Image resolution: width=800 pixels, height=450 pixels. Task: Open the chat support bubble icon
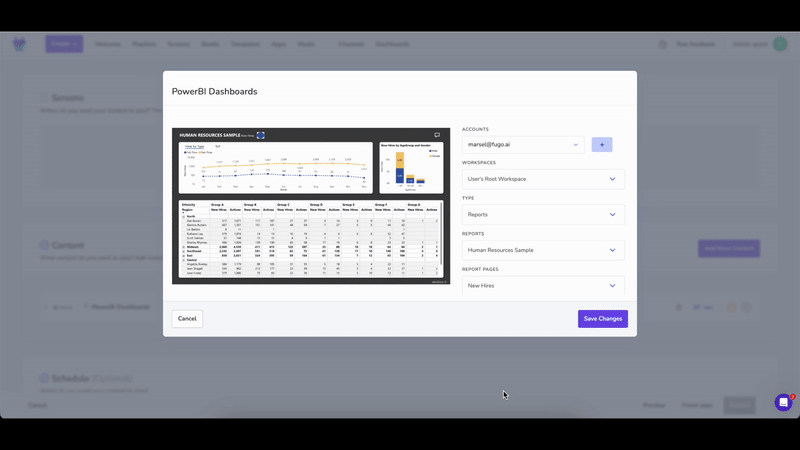[783, 403]
